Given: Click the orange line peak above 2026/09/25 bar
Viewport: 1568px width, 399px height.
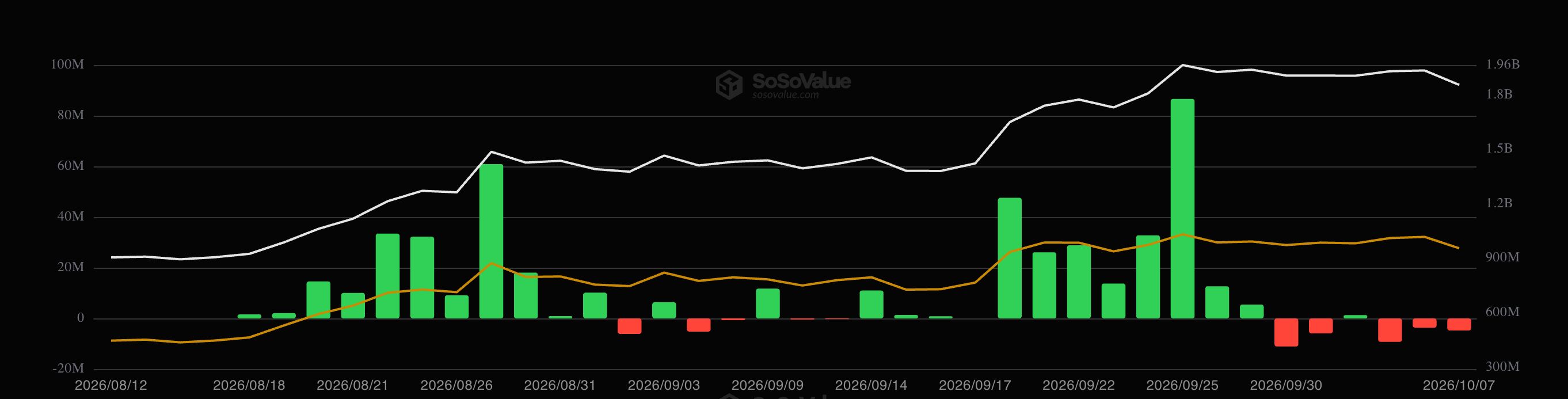Looking at the screenshot, I should pos(1182,234).
